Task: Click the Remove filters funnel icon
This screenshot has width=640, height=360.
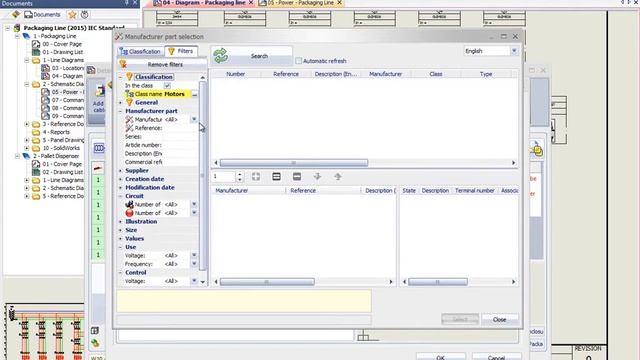Action: 123,64
